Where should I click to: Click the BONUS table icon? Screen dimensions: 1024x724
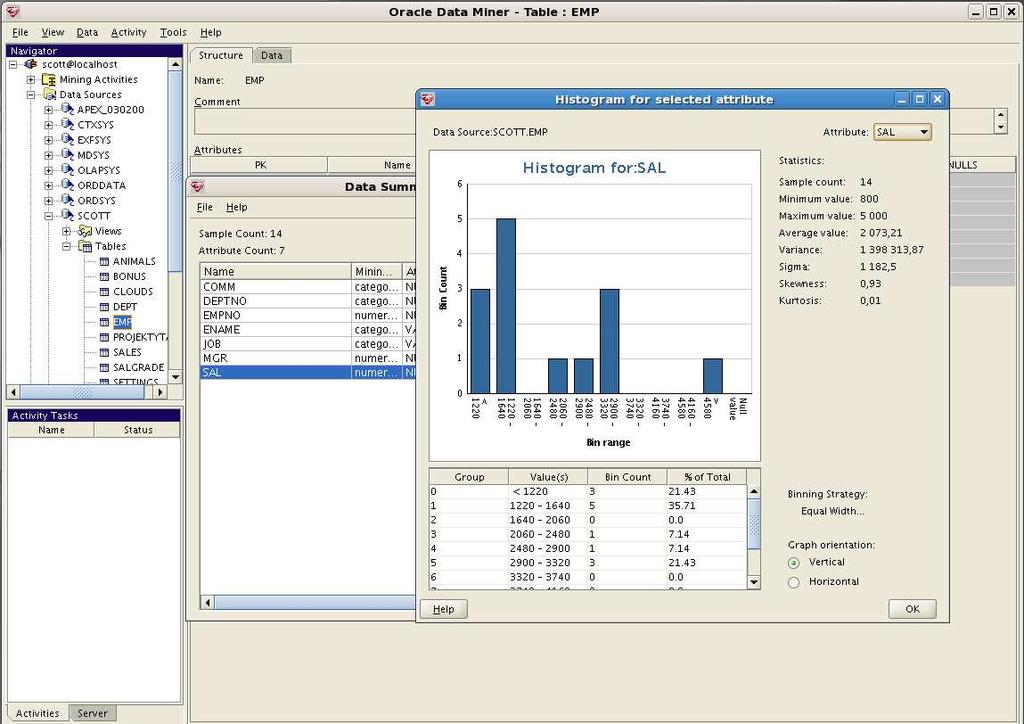tap(104, 276)
